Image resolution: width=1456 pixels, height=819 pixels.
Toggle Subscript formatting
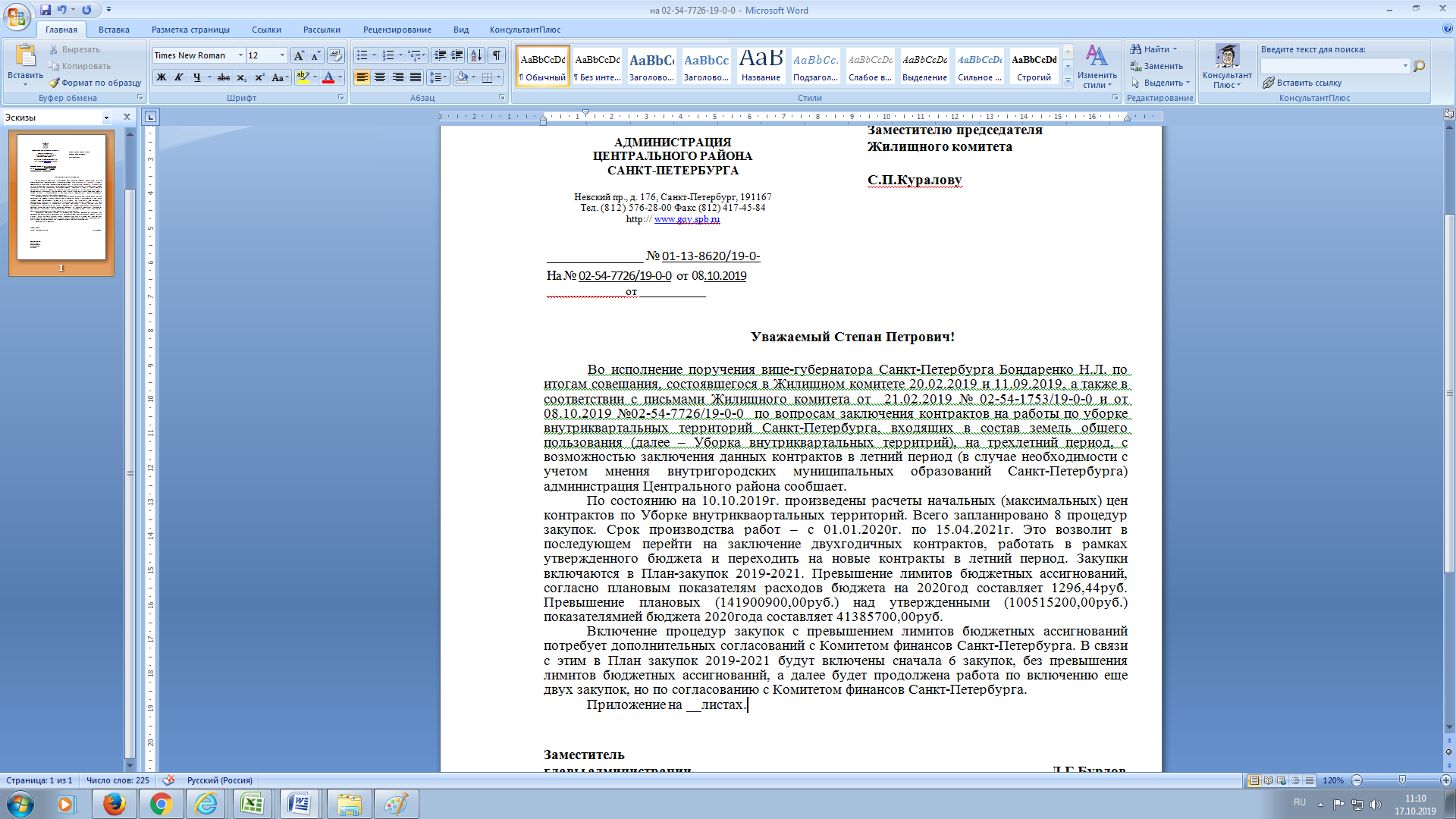point(241,77)
